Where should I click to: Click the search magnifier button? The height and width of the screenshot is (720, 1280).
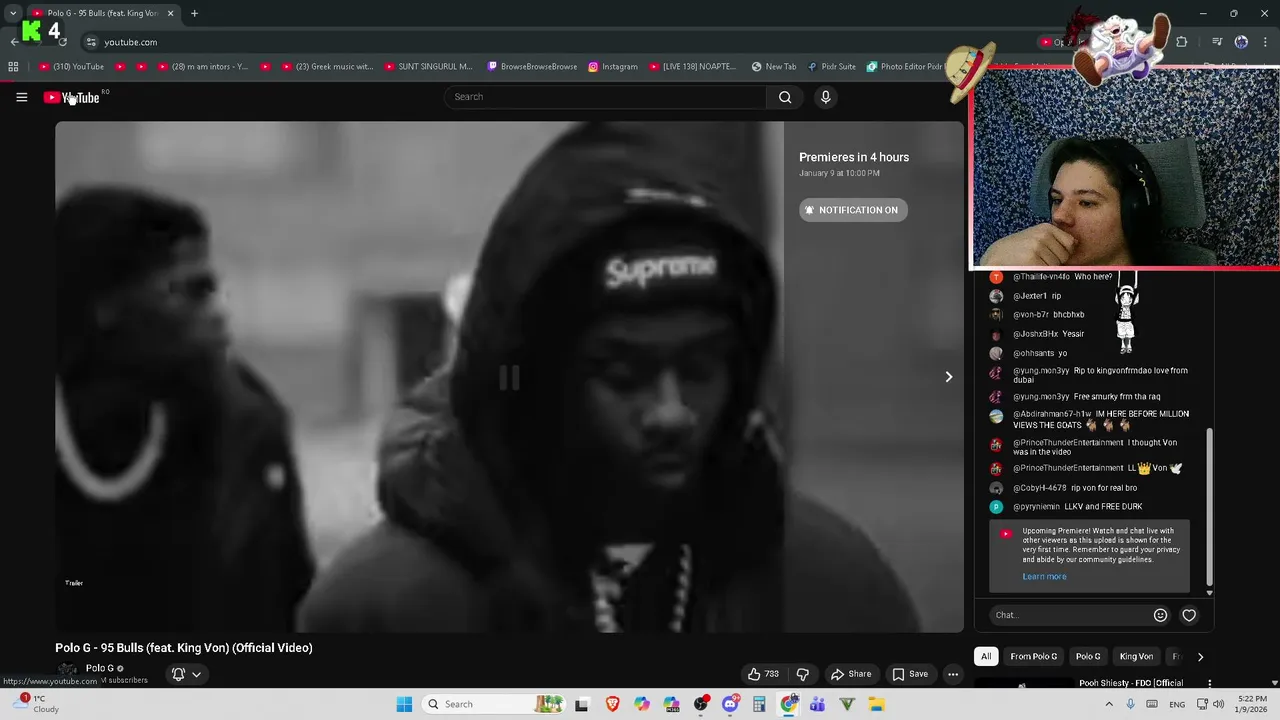[x=785, y=97]
